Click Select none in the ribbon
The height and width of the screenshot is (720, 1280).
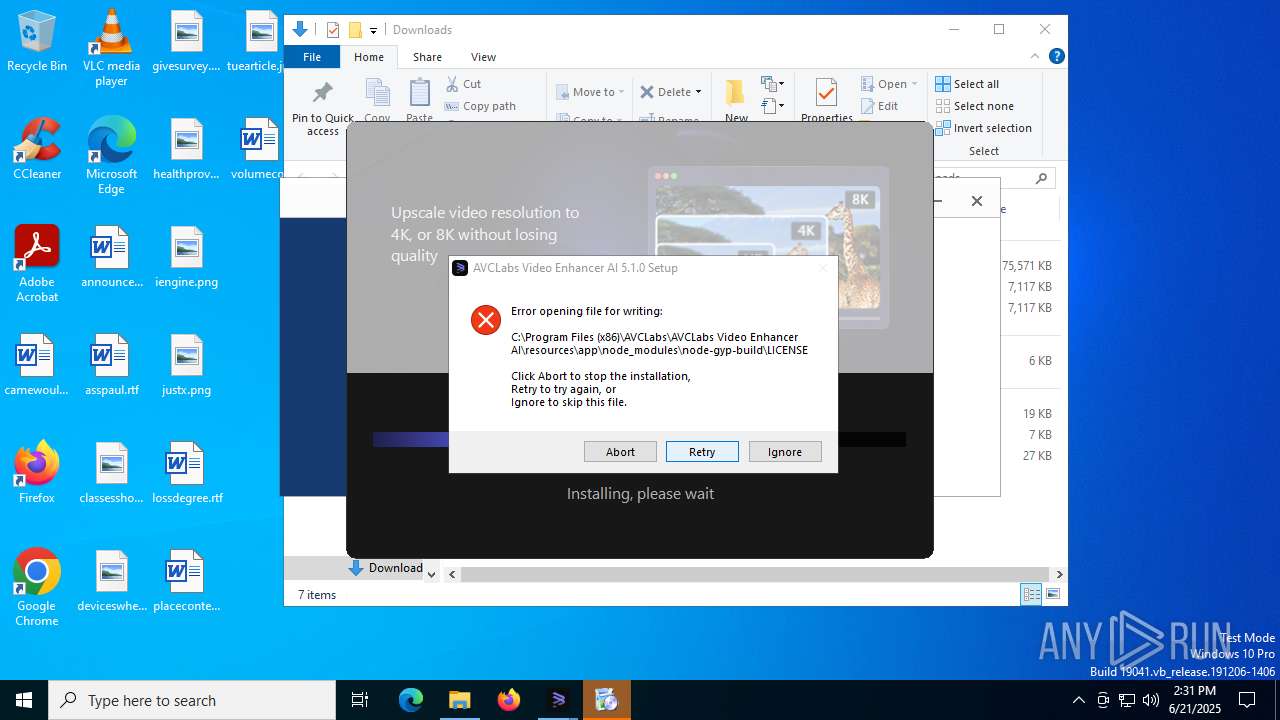(x=975, y=106)
